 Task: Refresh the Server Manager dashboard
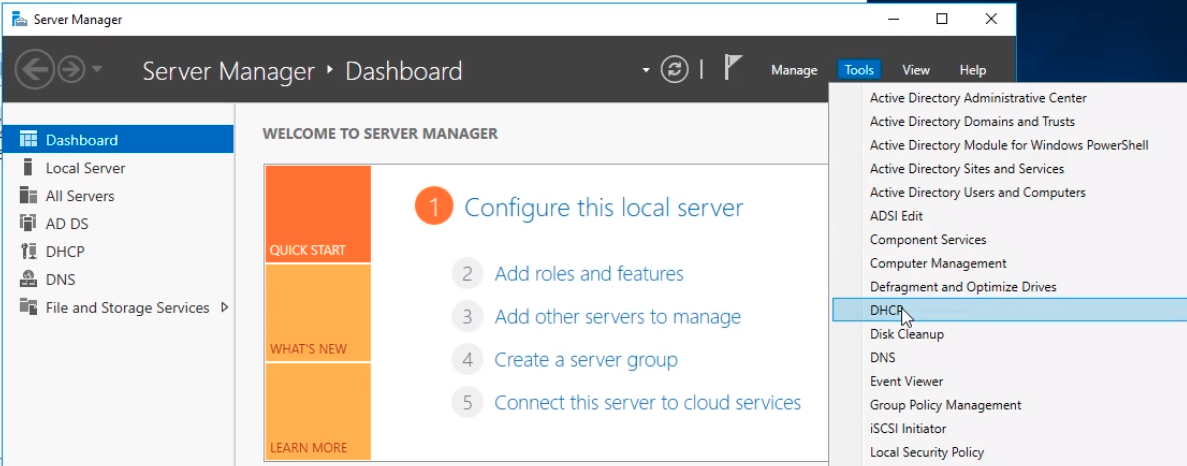pyautogui.click(x=675, y=70)
